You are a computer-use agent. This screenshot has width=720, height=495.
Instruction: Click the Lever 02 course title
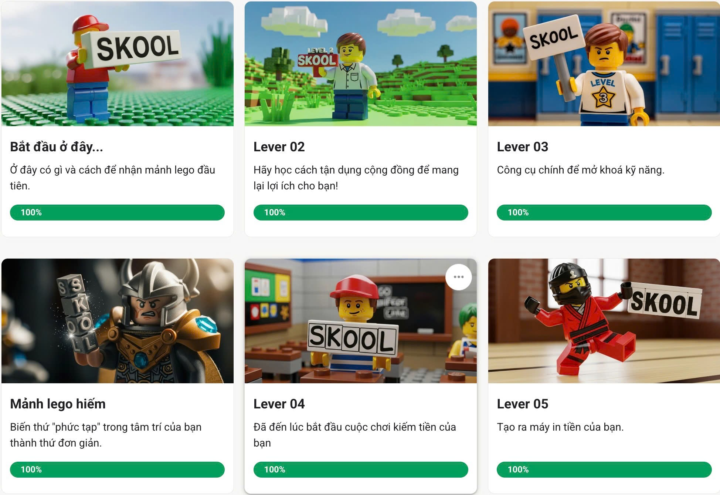[x=279, y=147]
